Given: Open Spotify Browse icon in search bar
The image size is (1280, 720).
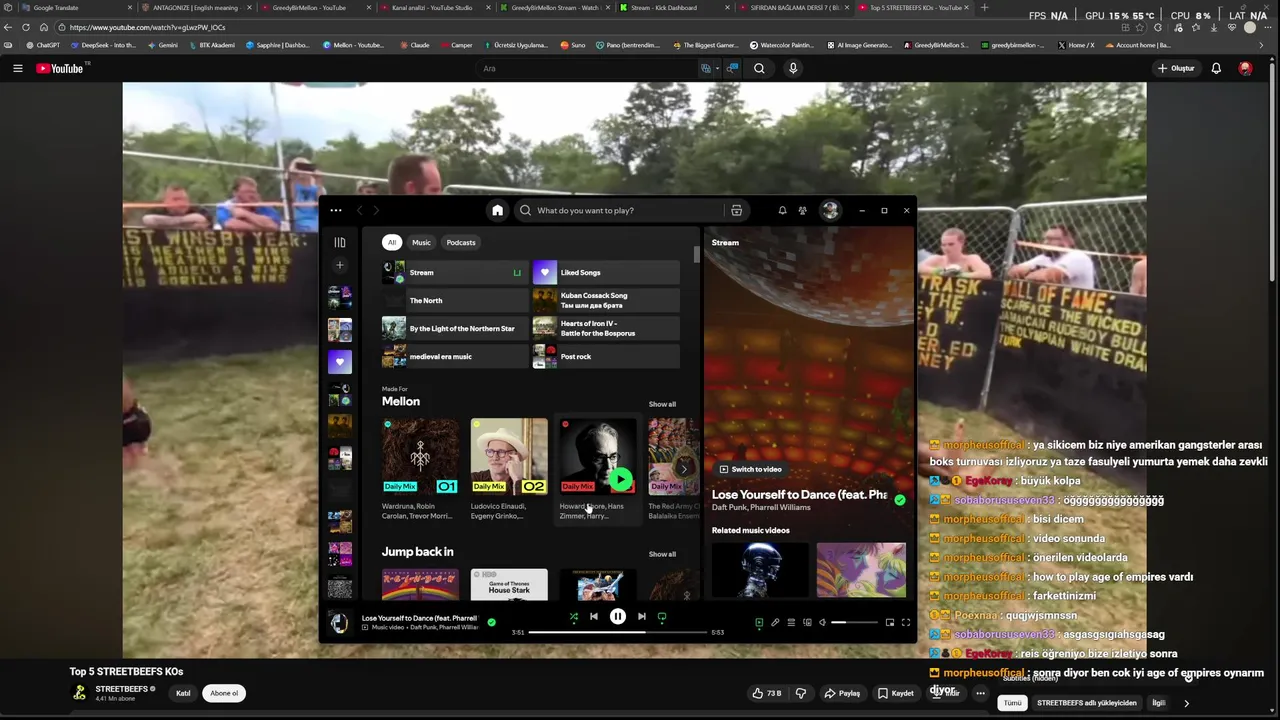Looking at the screenshot, I should (x=736, y=210).
